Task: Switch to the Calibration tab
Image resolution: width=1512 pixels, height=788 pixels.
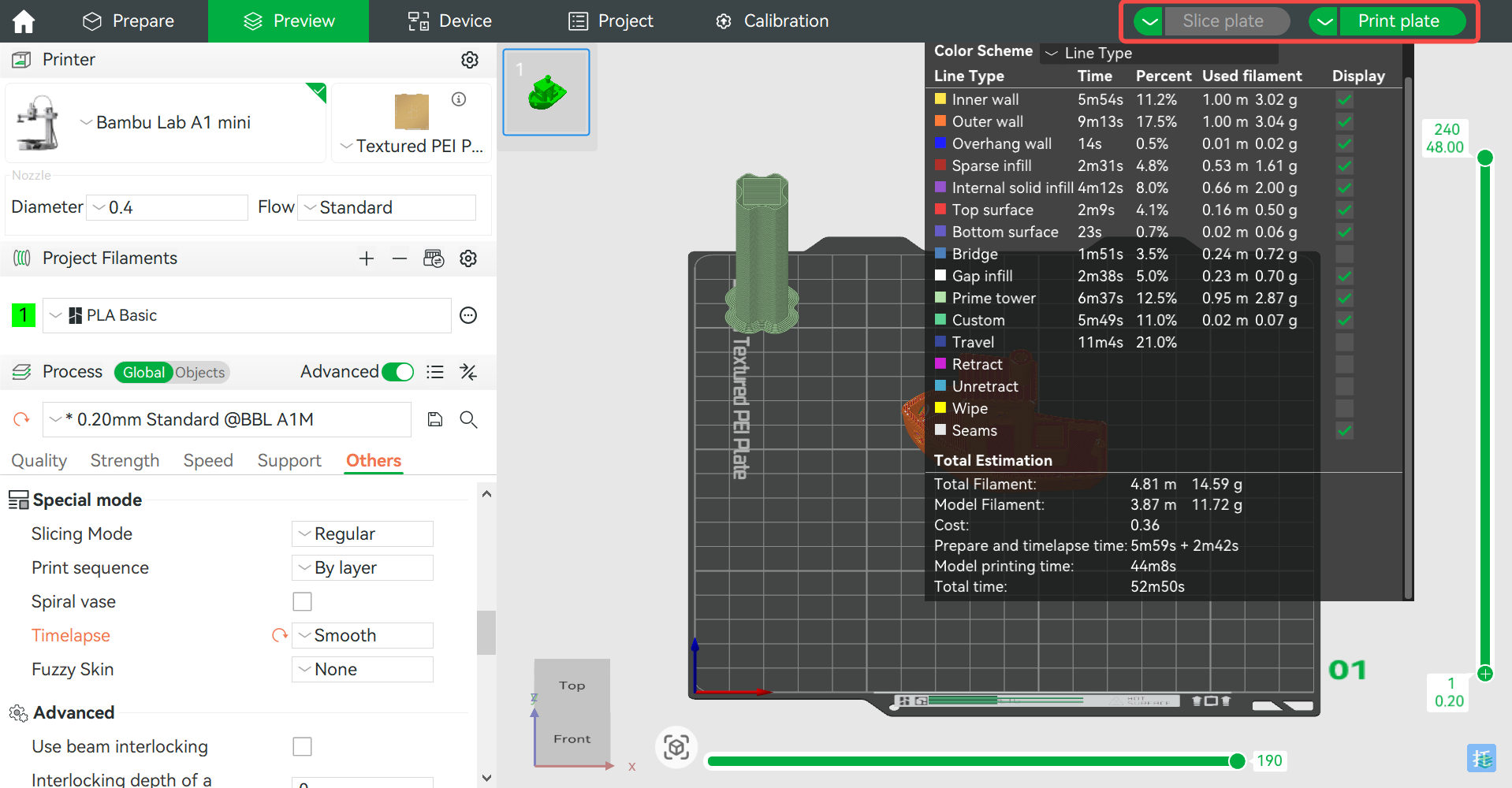Action: pyautogui.click(x=772, y=21)
